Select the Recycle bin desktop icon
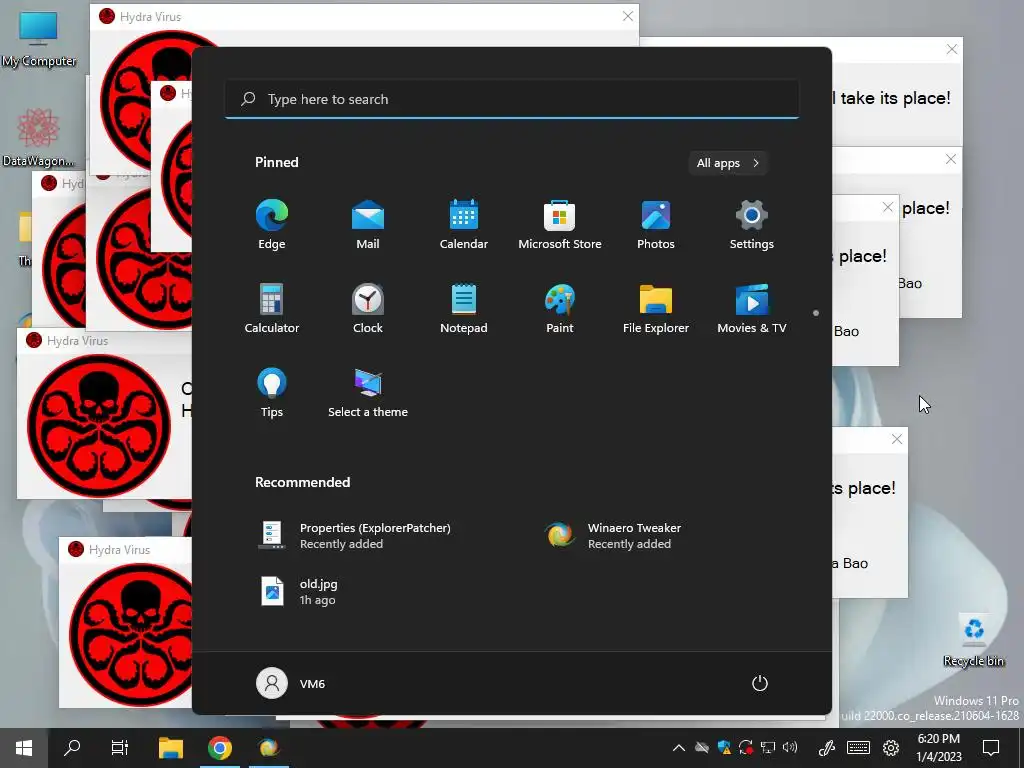Viewport: 1024px width, 768px height. [x=974, y=640]
